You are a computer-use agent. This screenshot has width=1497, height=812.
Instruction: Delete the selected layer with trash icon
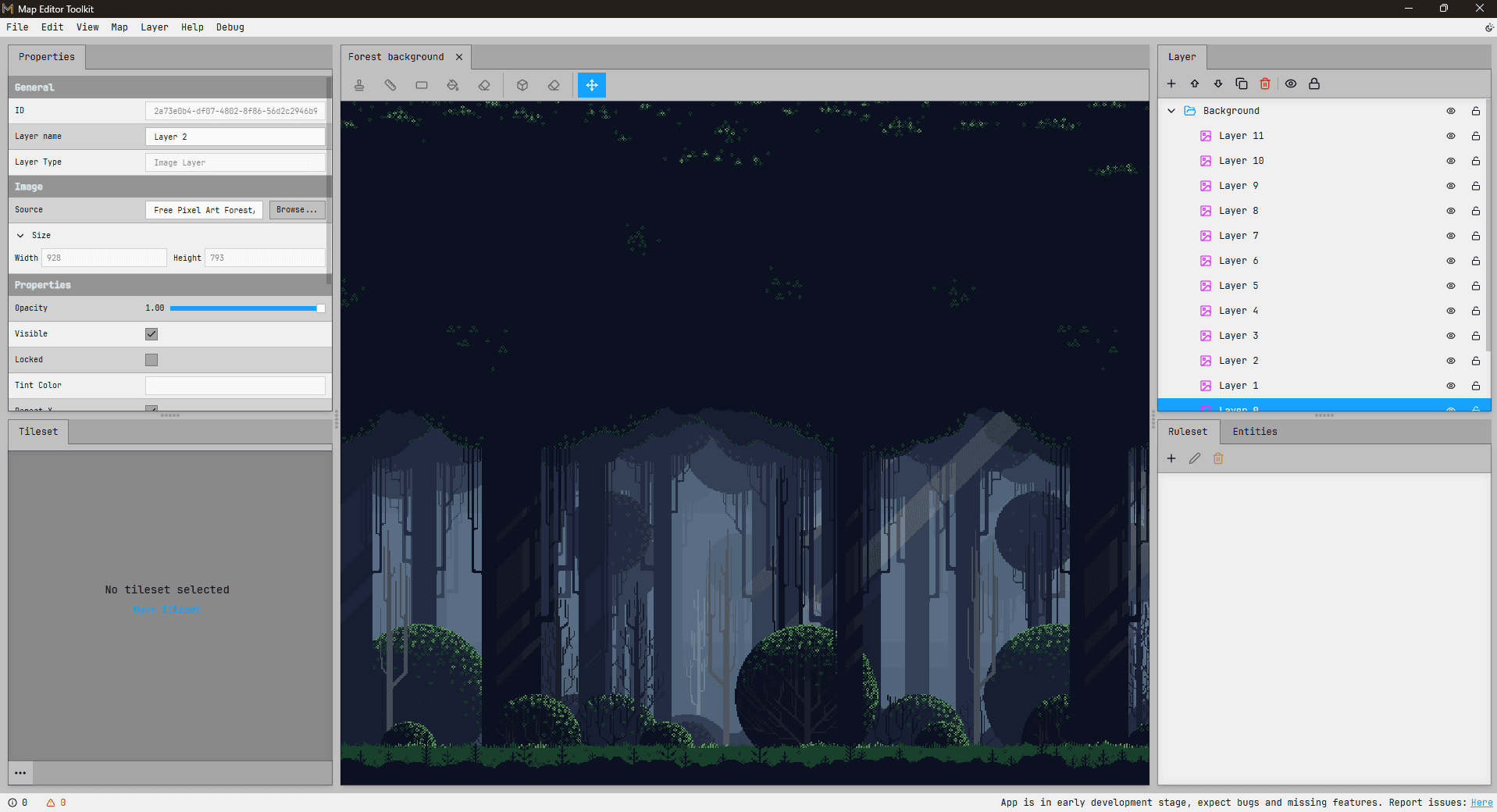tap(1265, 84)
